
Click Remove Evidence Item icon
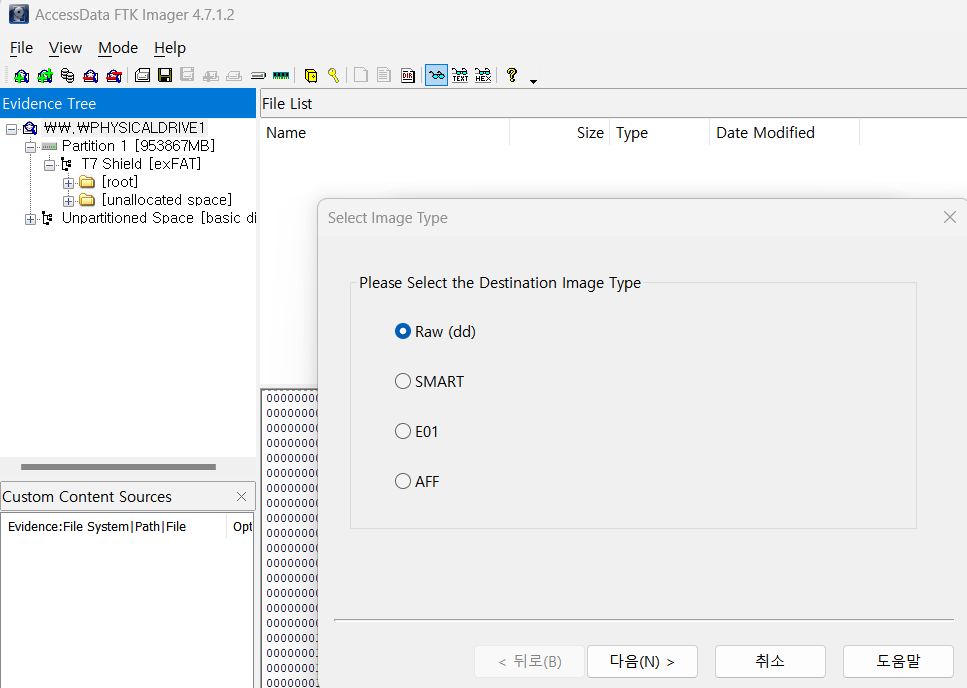coord(91,76)
